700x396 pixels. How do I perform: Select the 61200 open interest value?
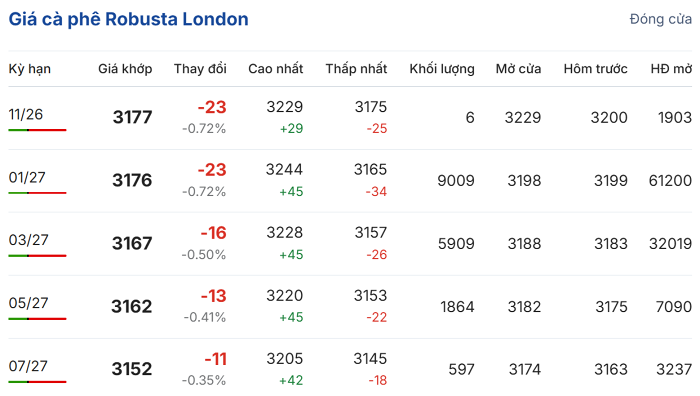coord(670,180)
